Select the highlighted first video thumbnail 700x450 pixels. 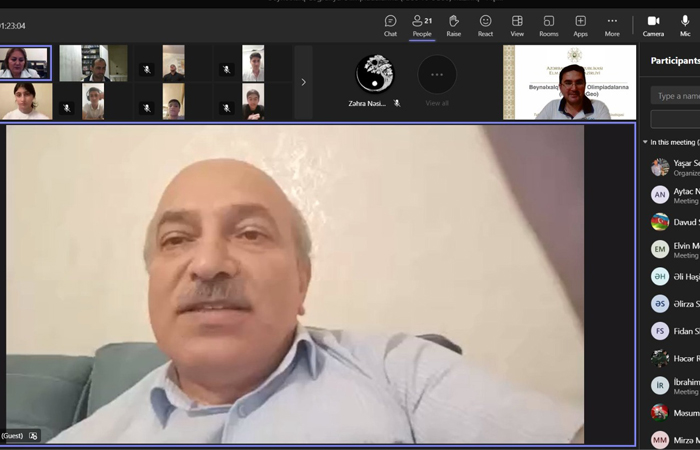click(25, 63)
